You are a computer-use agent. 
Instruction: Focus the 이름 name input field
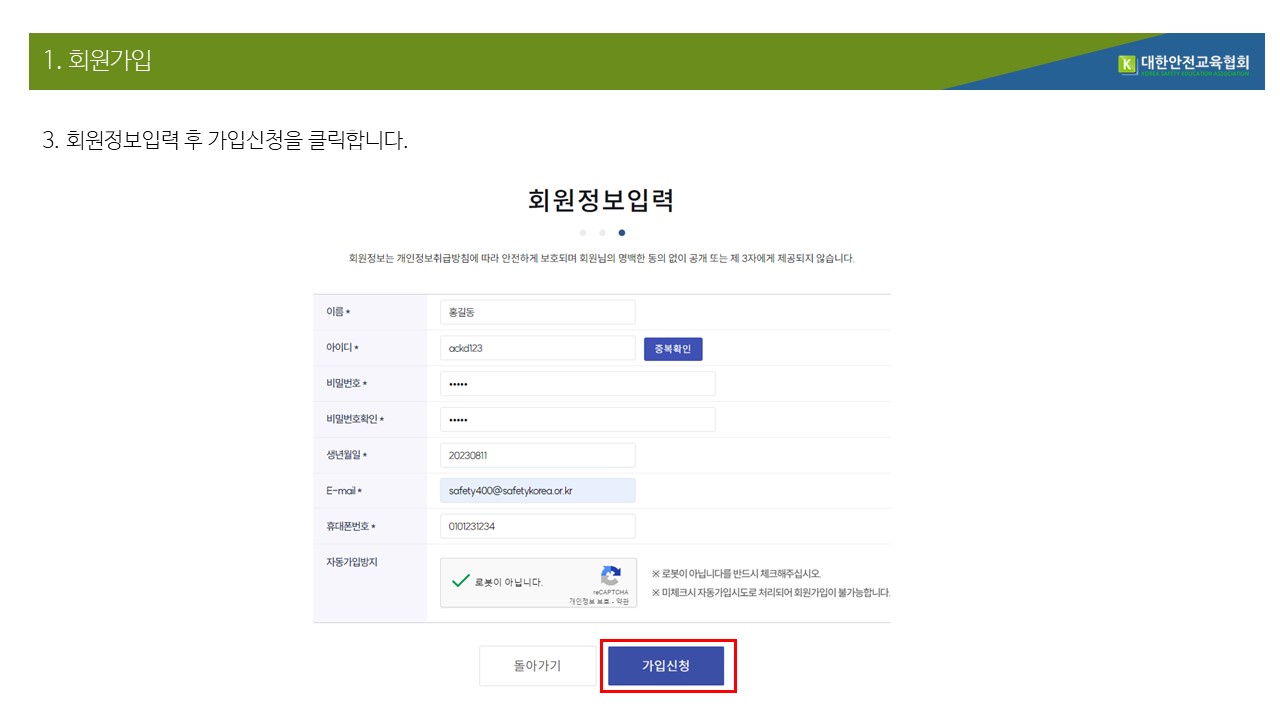point(537,312)
